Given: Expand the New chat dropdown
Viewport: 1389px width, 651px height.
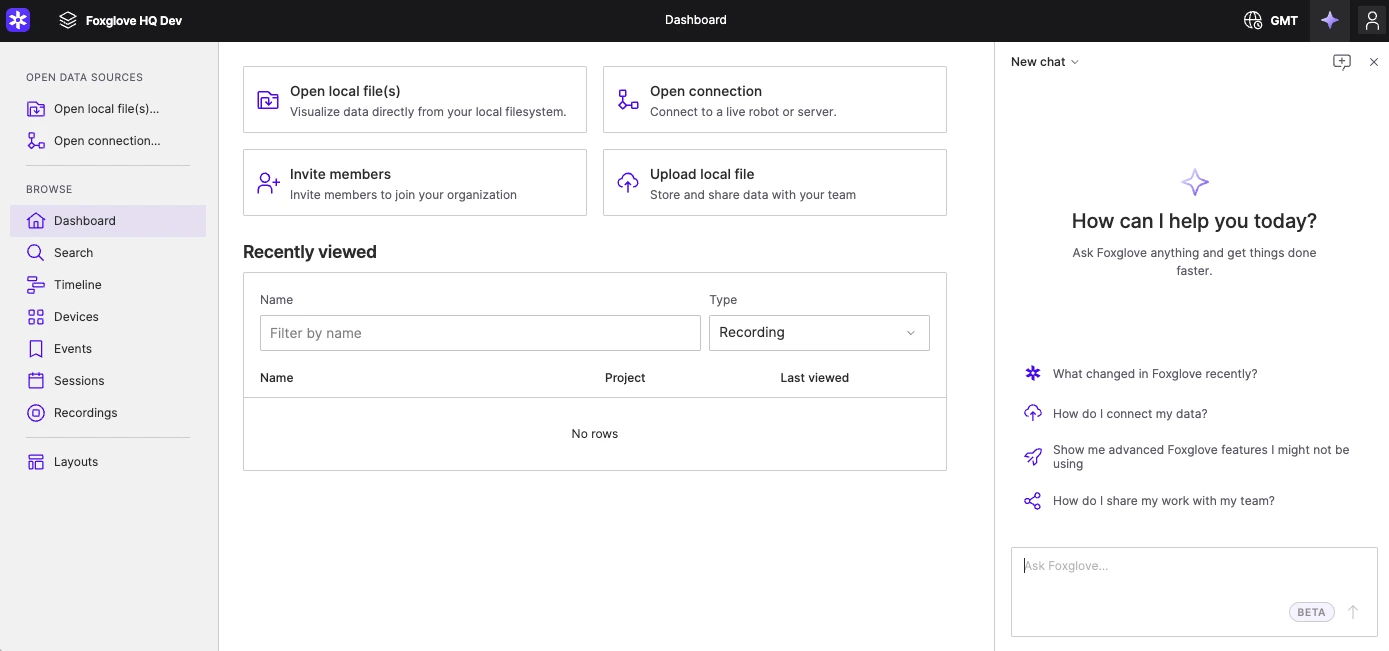Looking at the screenshot, I should click(x=1045, y=62).
